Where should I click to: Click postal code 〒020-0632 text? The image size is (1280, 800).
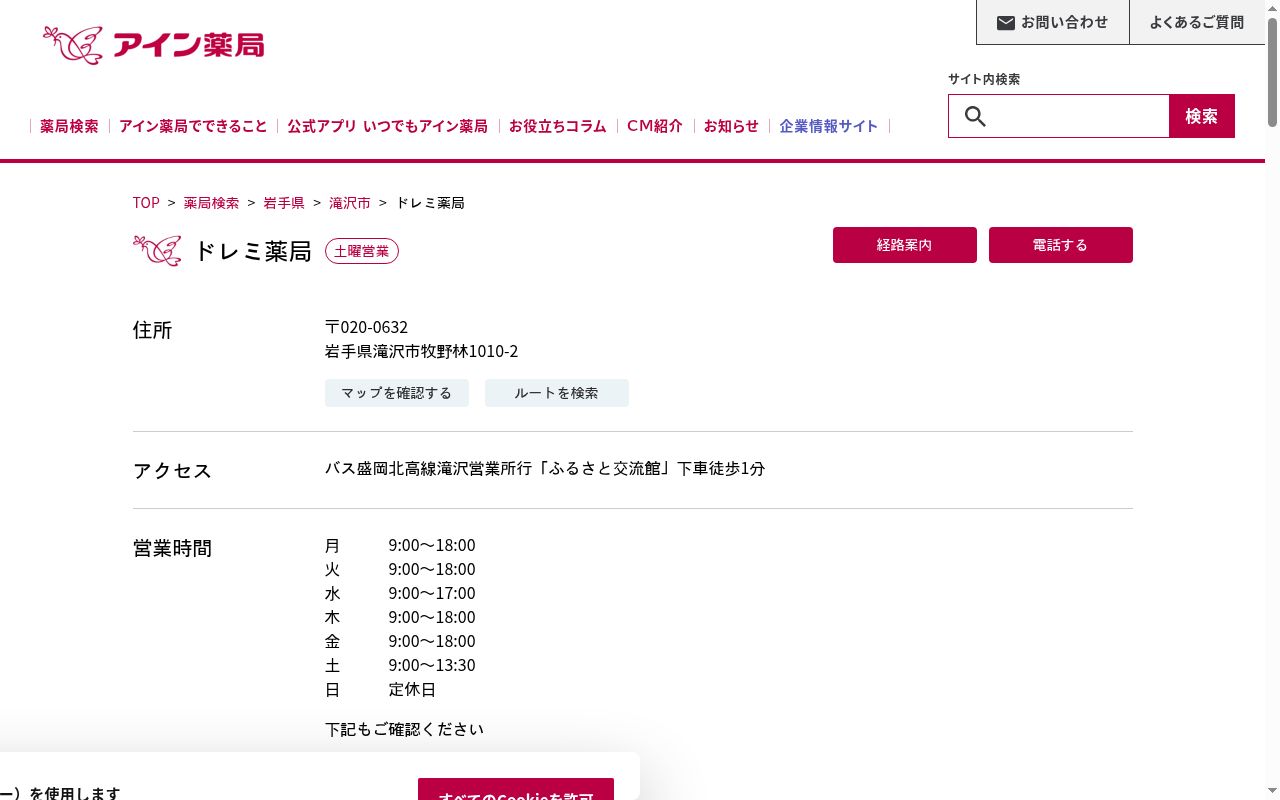coord(366,327)
